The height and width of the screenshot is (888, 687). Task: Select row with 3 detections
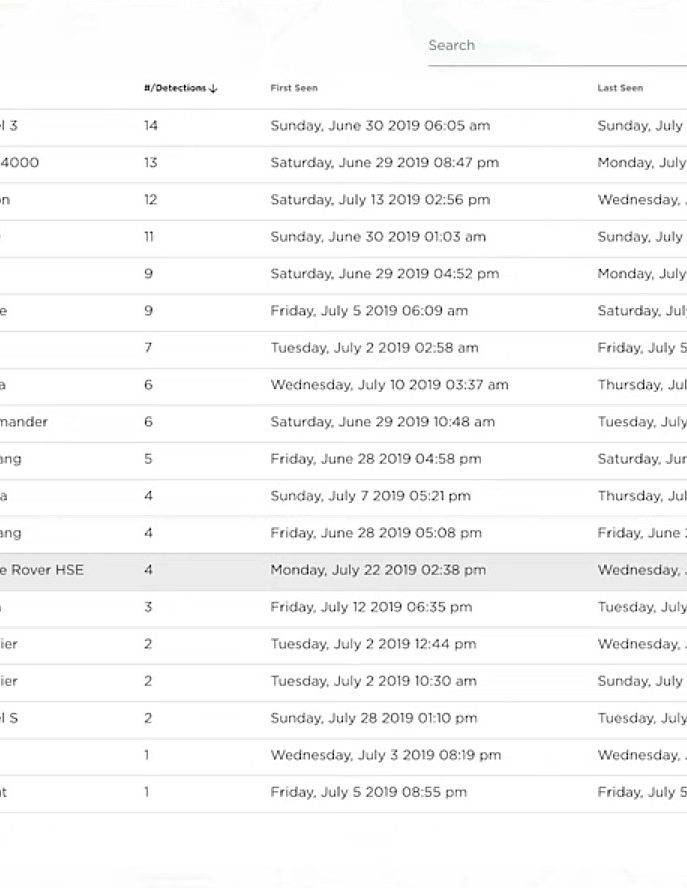[x=343, y=607]
